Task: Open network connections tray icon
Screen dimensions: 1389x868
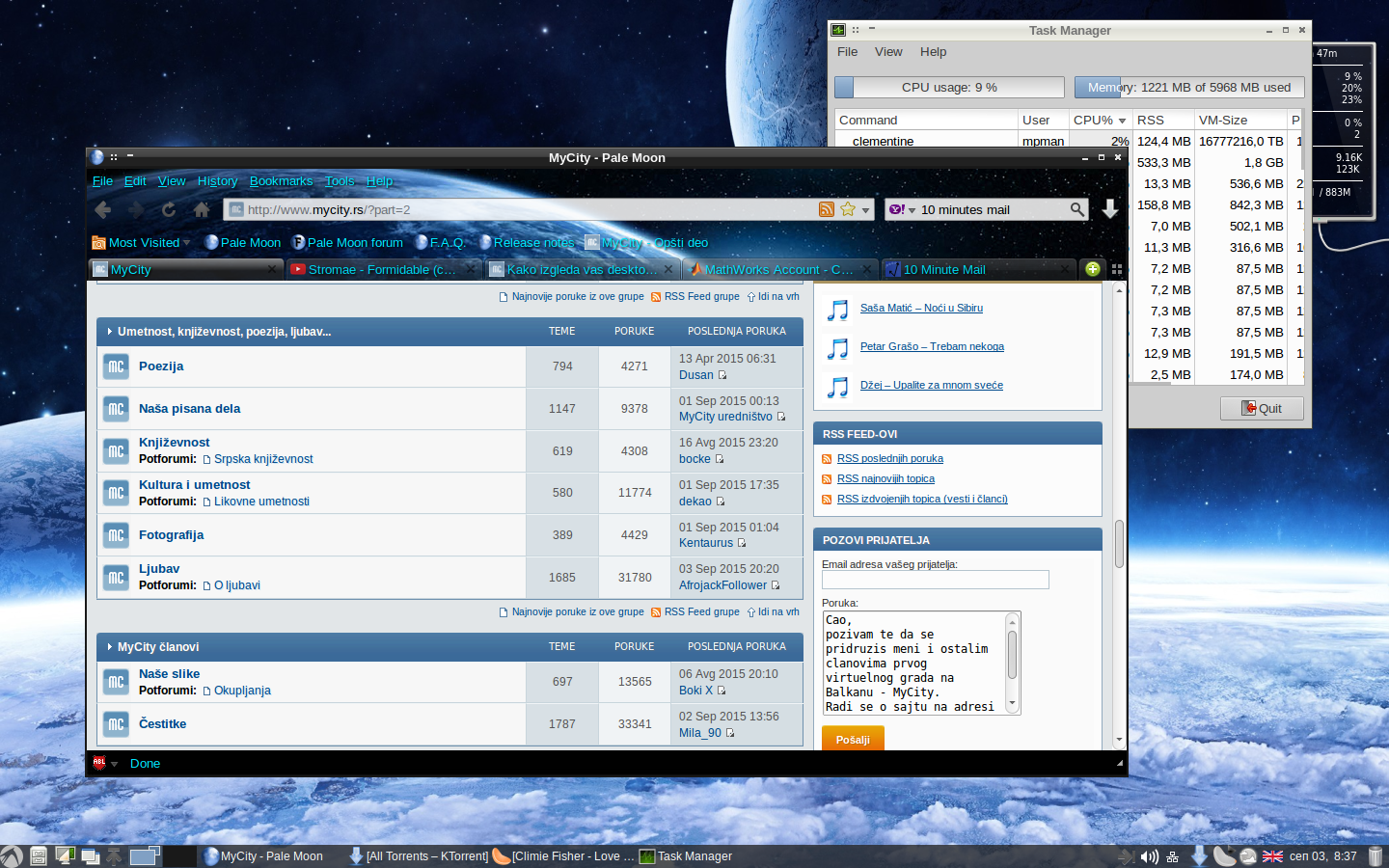Action: tap(1173, 856)
